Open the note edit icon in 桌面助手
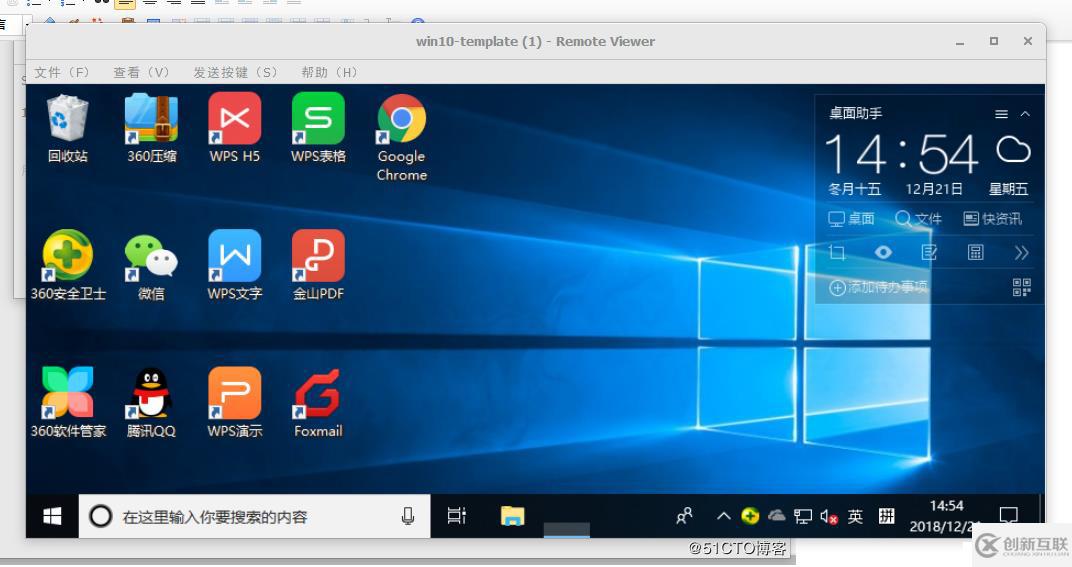 [929, 252]
